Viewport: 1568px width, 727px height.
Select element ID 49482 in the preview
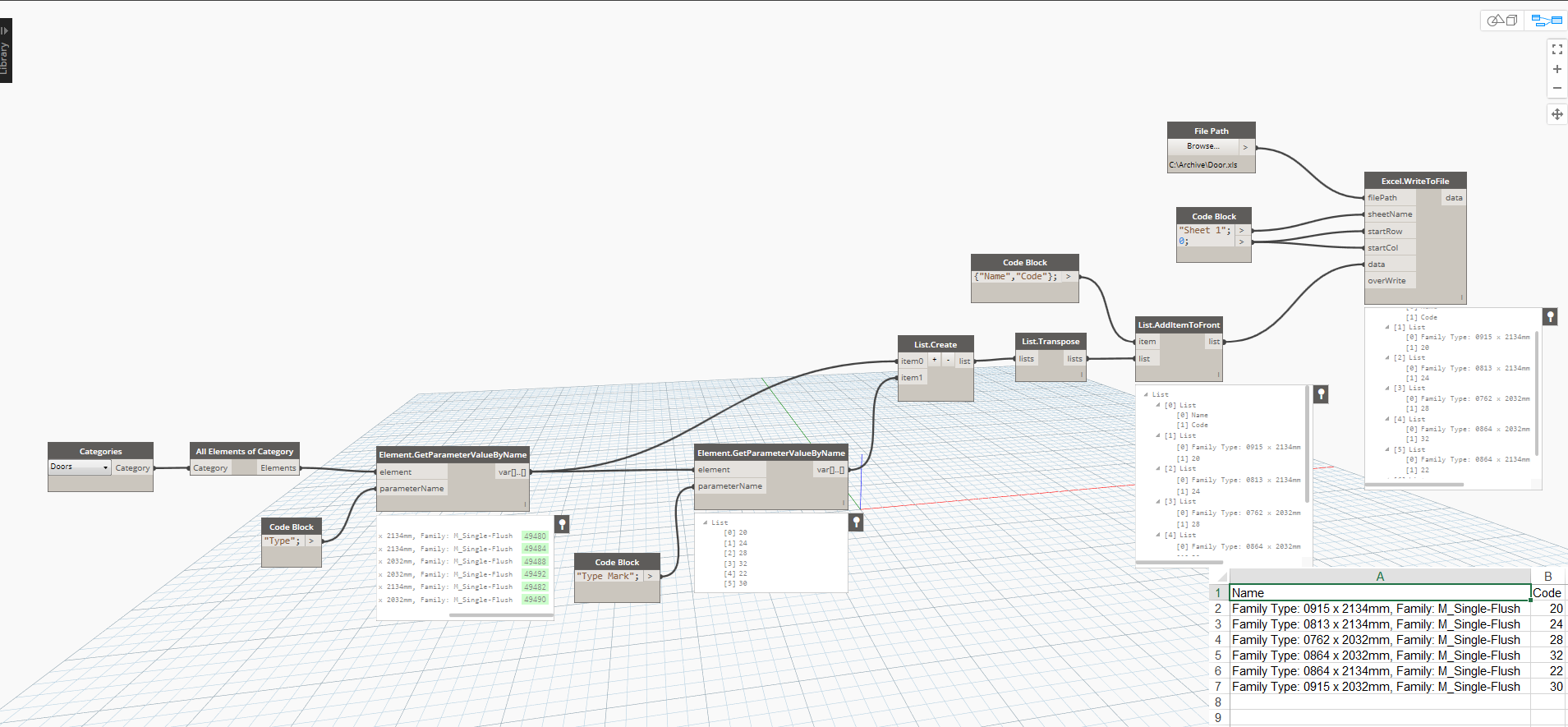click(535, 587)
